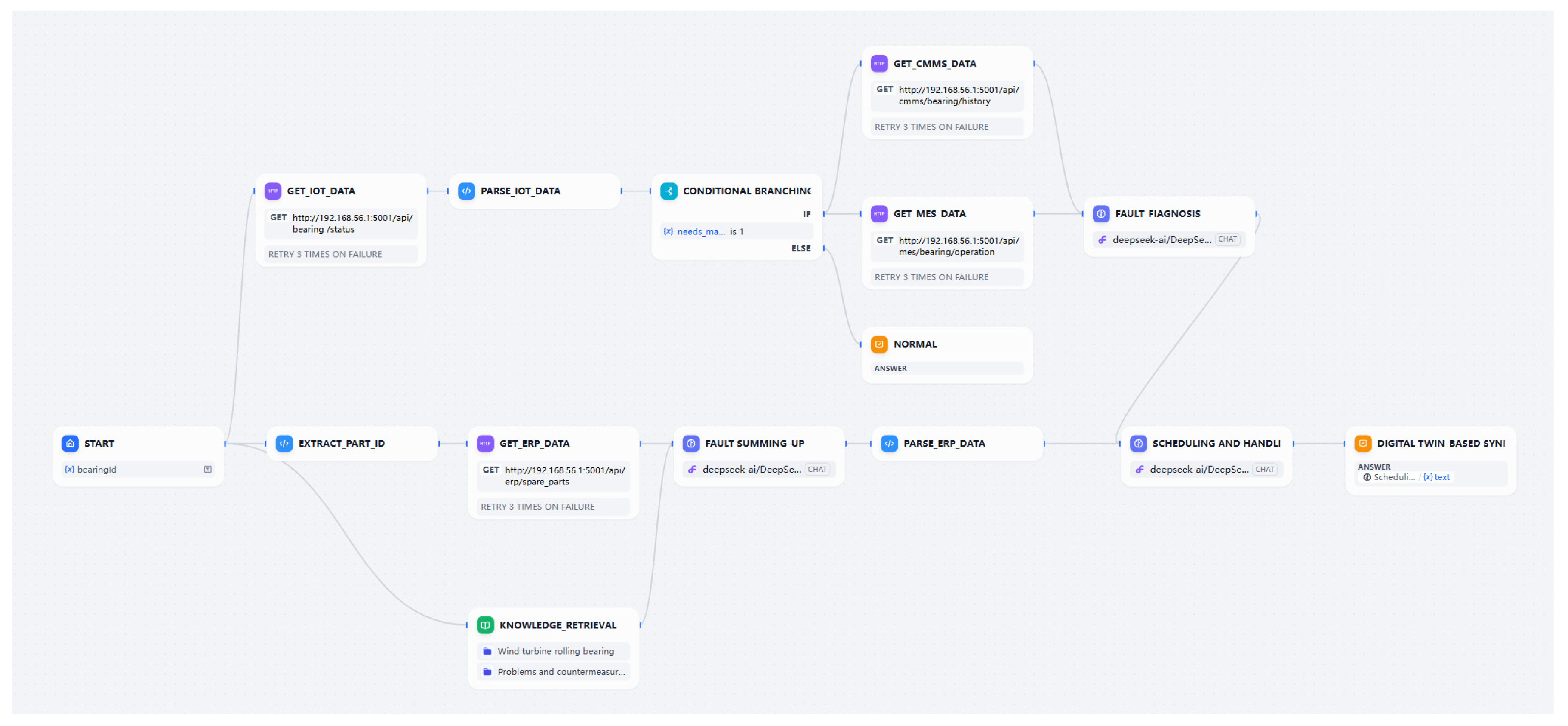Click GET_ERP_DATA retry on failure label
The height and width of the screenshot is (726, 1568).
pos(537,506)
